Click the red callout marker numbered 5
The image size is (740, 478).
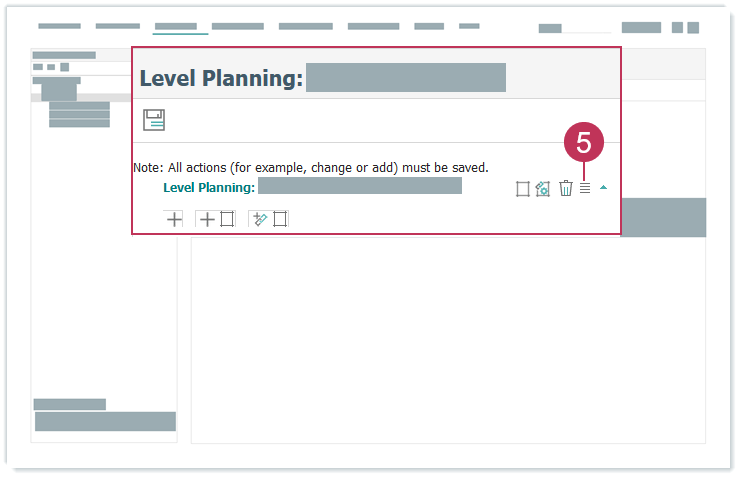(x=584, y=143)
